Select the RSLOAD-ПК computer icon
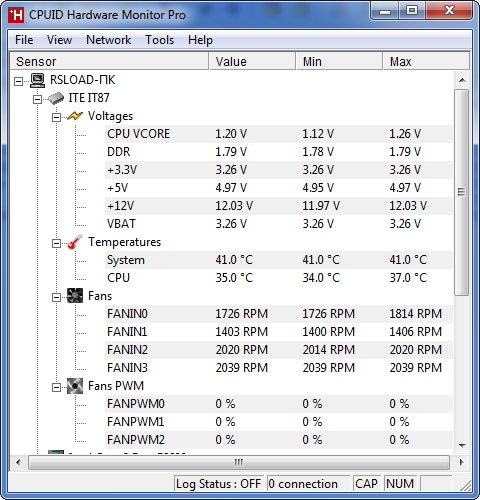Viewport: 480px width, 500px height. (37, 80)
